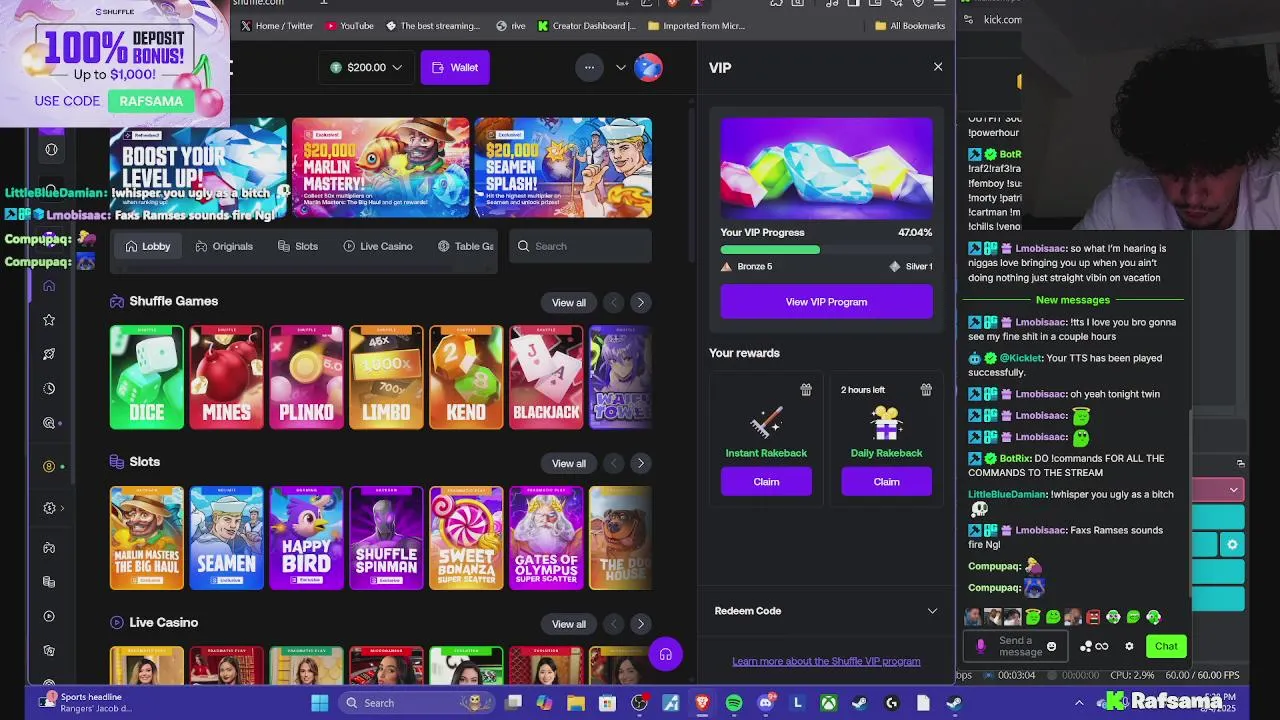
Task: Open the Xbox app from taskbar
Action: [829, 703]
